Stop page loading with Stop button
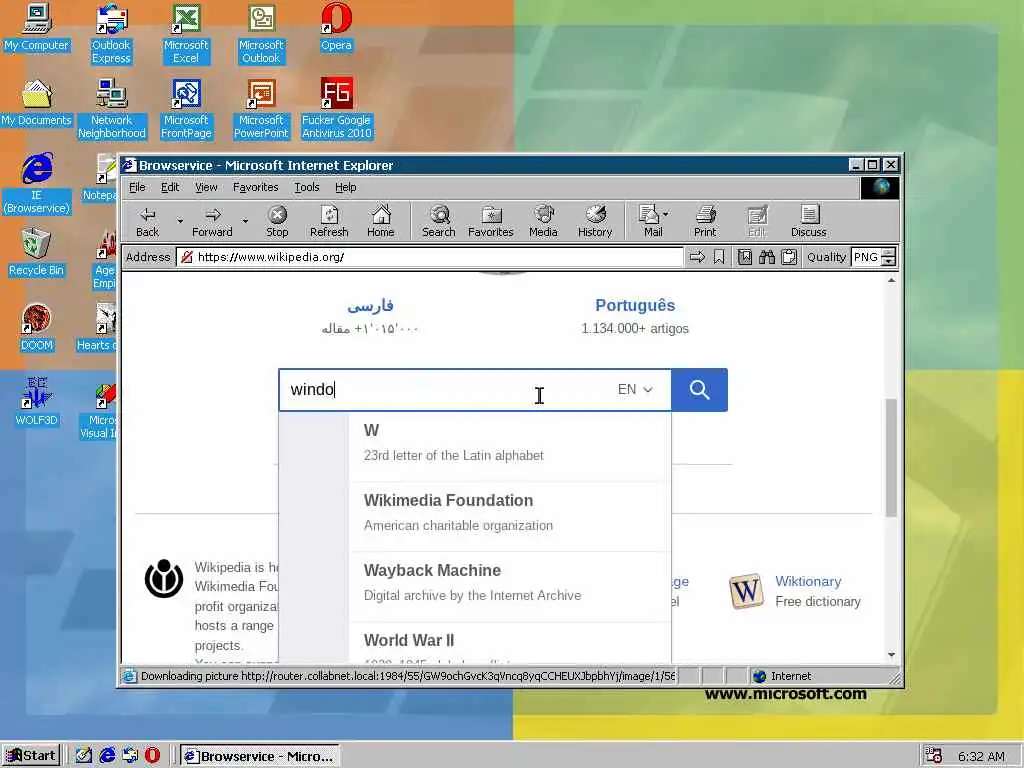 click(x=277, y=221)
